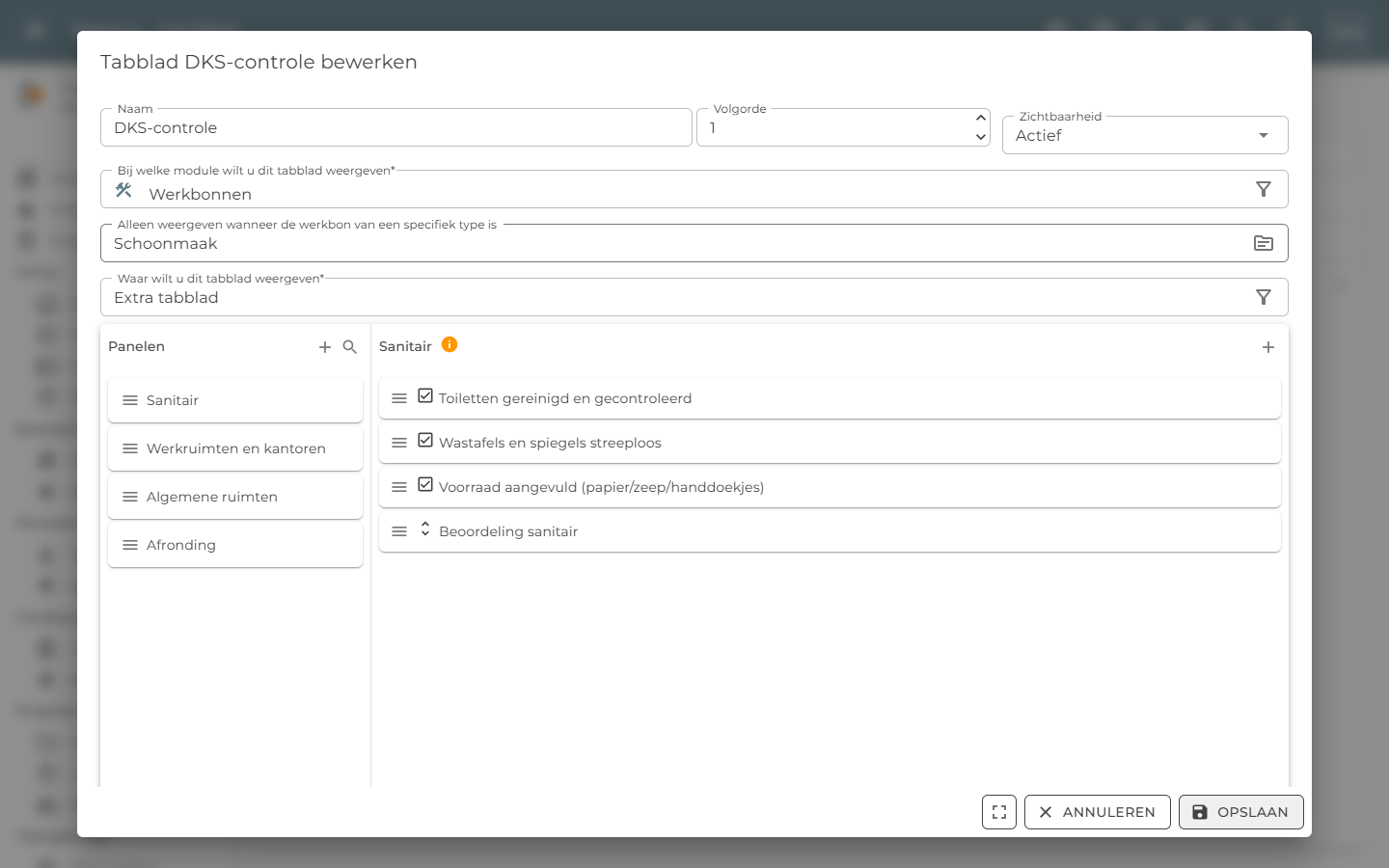Image resolution: width=1389 pixels, height=868 pixels.
Task: Save with the Opslaan button
Action: coord(1241,812)
